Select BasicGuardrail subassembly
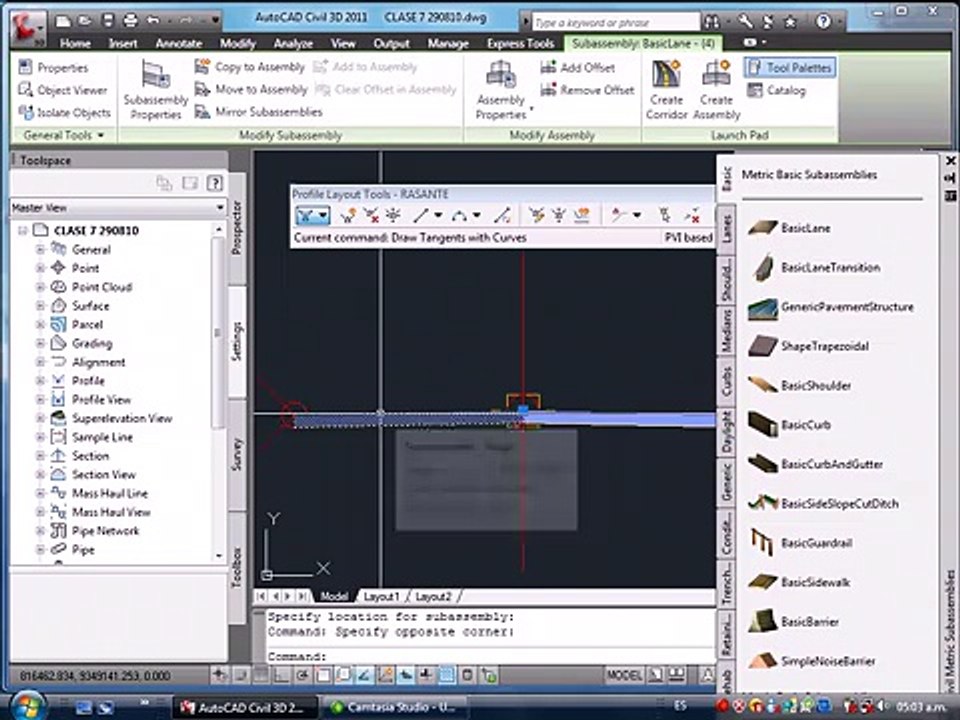 (800, 542)
